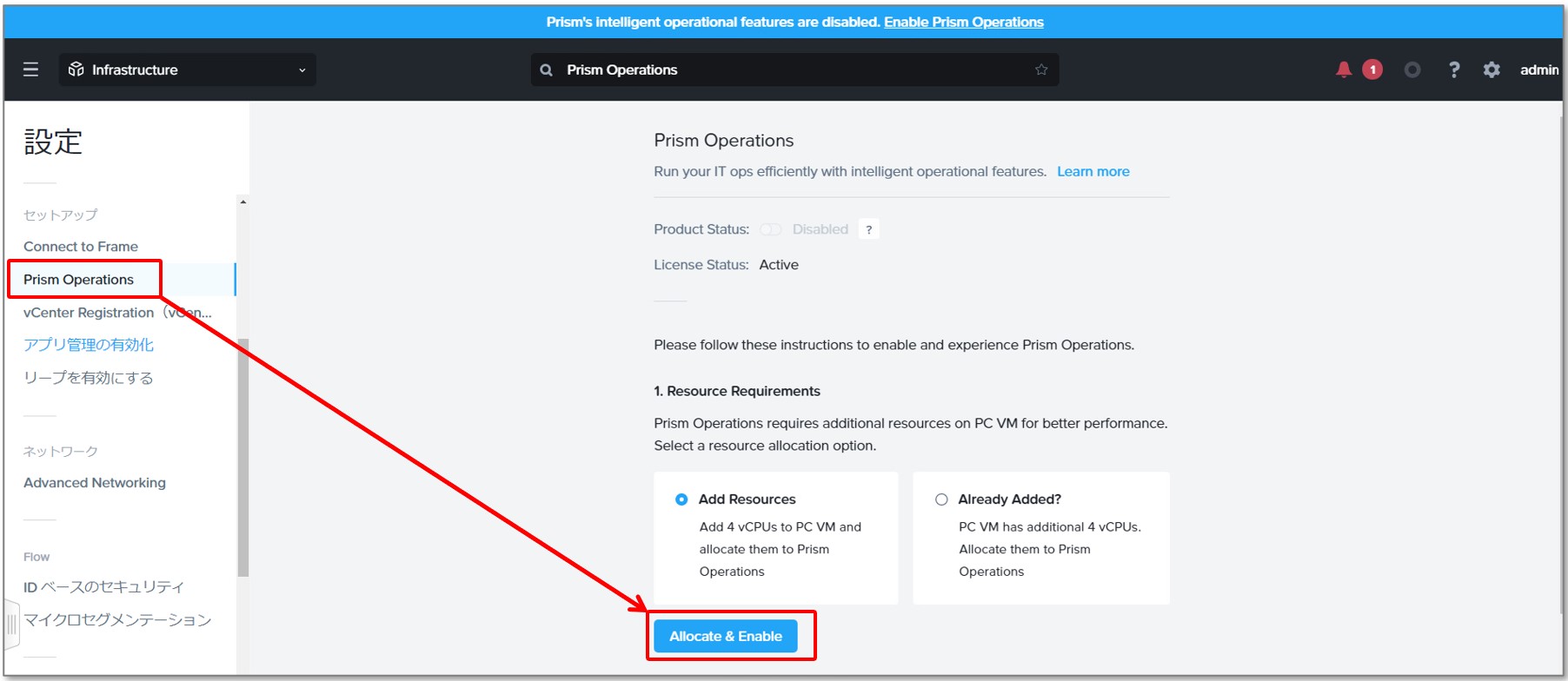This screenshot has width=1568, height=681.
Task: Select Advanced Networking in sidebar
Action: tap(95, 483)
